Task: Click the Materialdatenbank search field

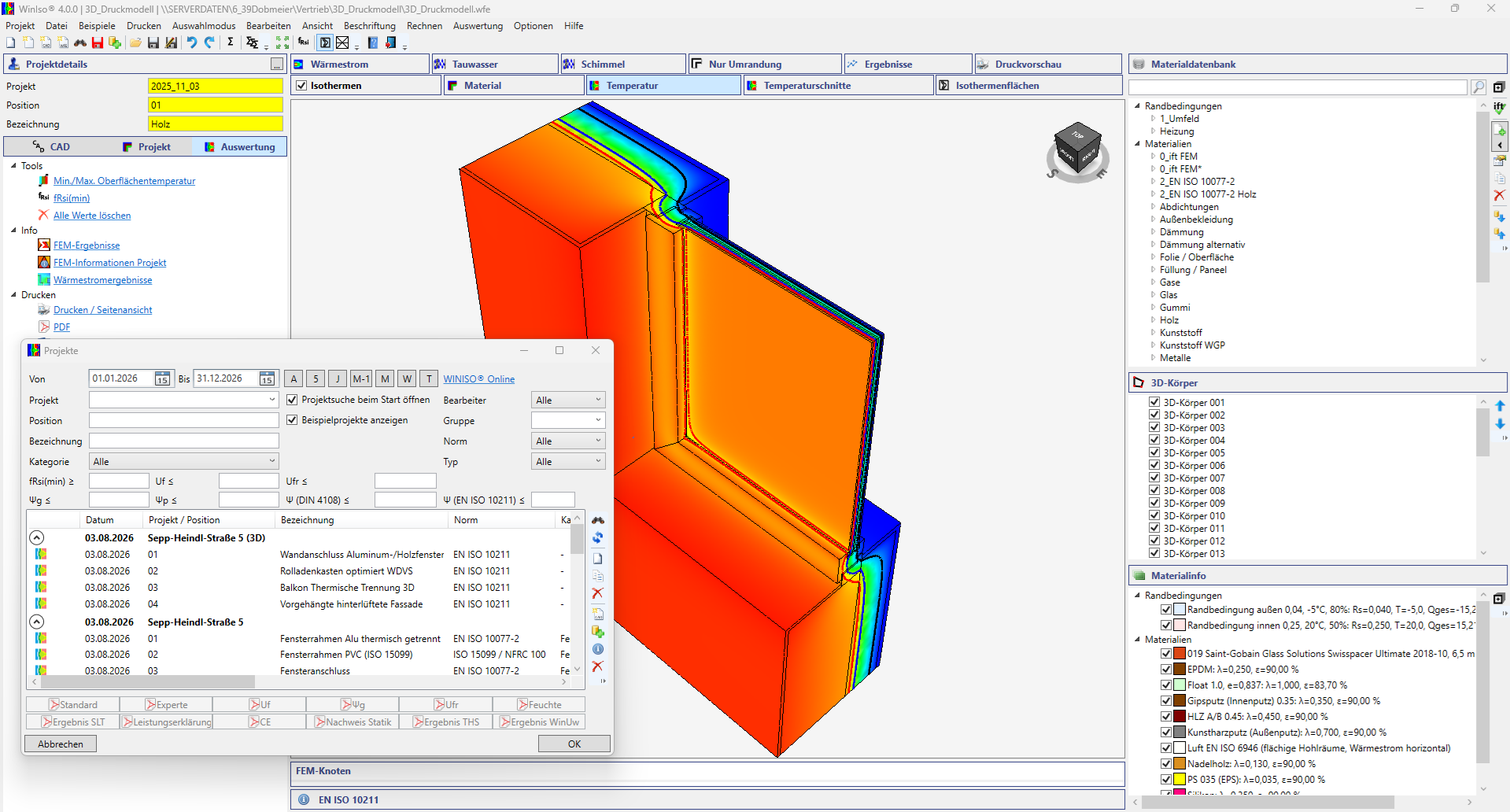Action: (1298, 87)
